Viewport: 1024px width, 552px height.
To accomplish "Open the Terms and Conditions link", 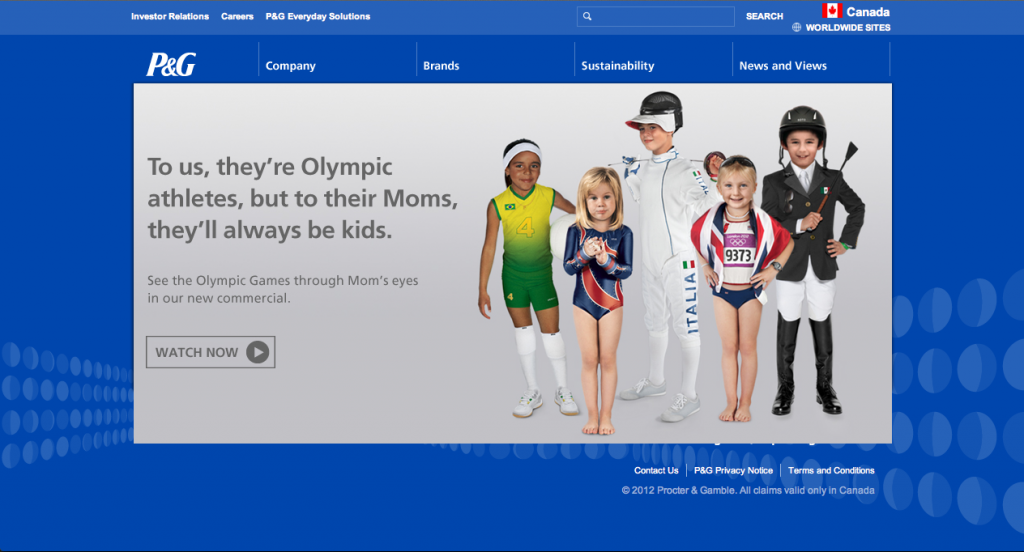I will tap(831, 470).
